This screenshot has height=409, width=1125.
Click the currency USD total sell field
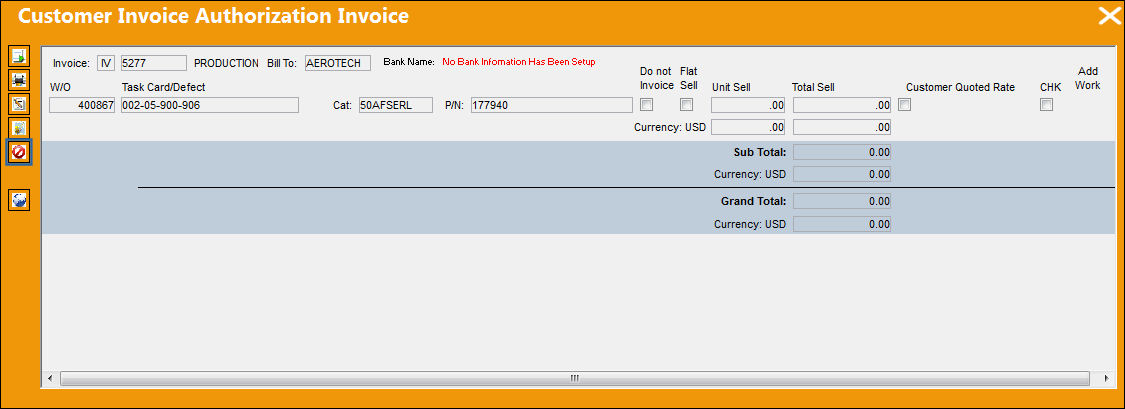pyautogui.click(x=842, y=127)
